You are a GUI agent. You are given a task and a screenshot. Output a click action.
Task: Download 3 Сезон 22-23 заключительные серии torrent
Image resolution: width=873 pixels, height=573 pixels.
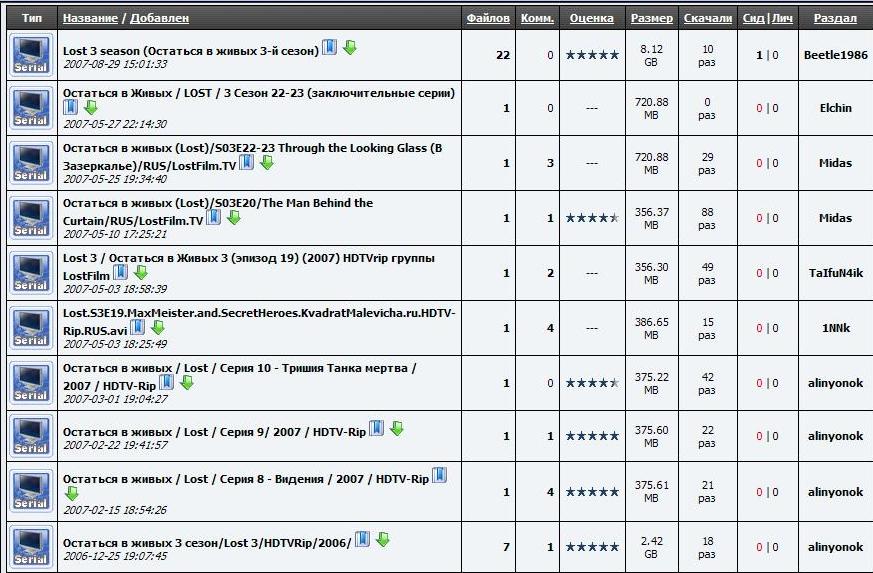point(91,107)
